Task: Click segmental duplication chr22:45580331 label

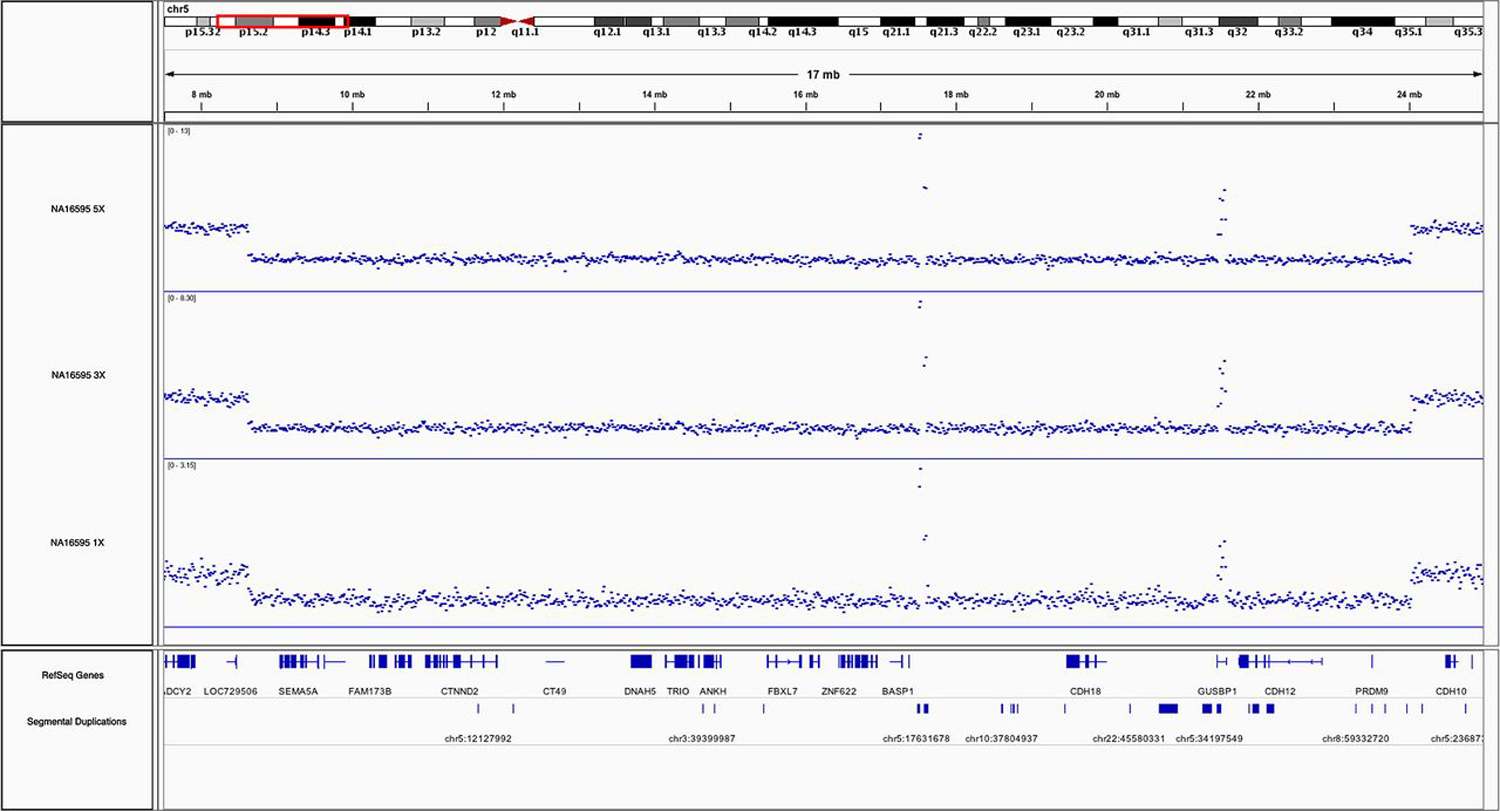Action: point(1131,740)
